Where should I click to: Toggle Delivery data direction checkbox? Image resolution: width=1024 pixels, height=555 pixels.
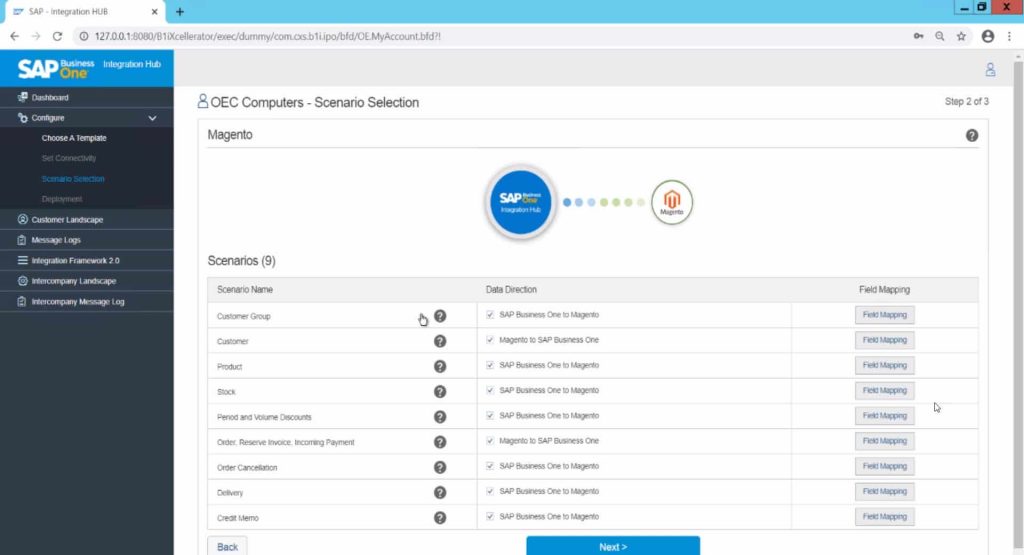point(490,492)
